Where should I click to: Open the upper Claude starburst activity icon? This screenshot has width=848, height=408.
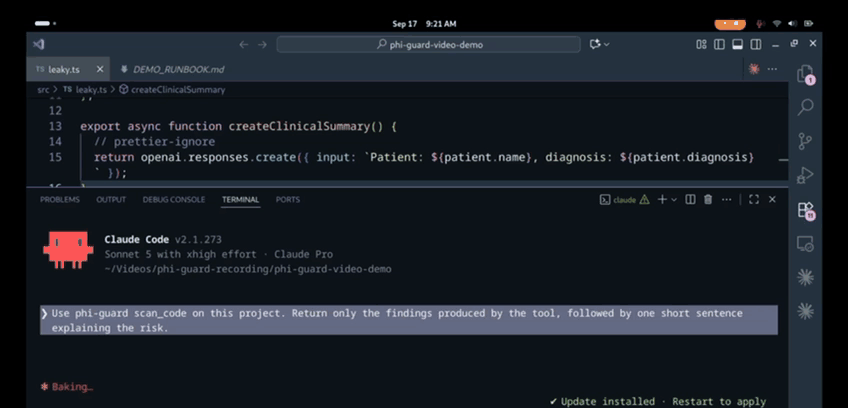pos(805,278)
